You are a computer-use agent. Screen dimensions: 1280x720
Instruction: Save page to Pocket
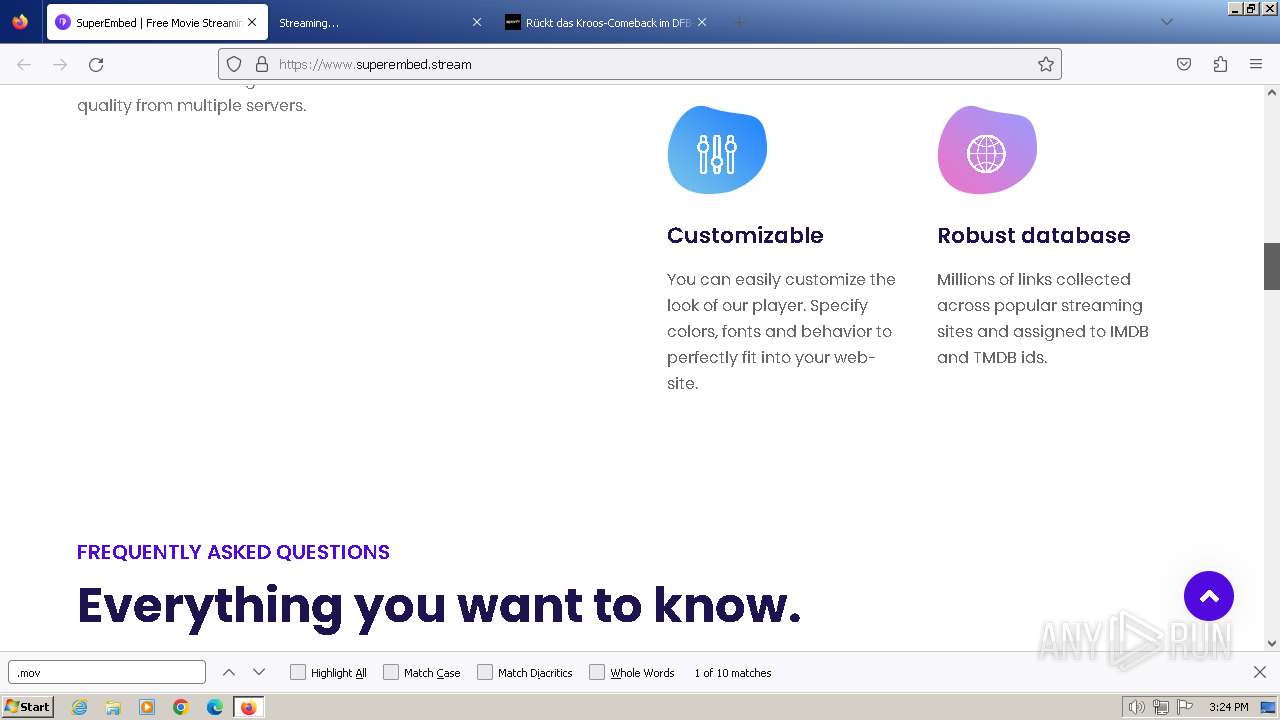point(1184,64)
